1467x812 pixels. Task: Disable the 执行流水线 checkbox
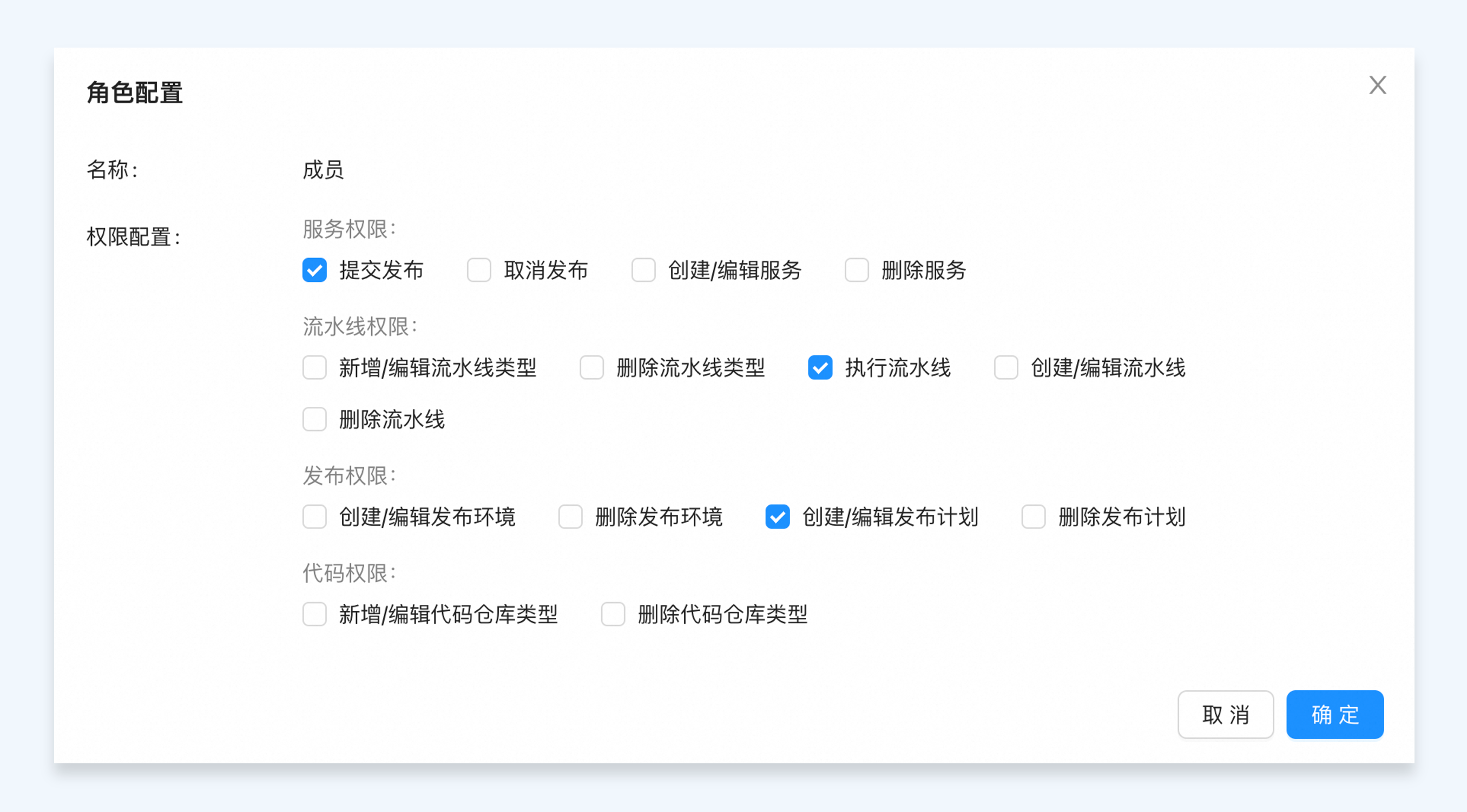coord(820,367)
